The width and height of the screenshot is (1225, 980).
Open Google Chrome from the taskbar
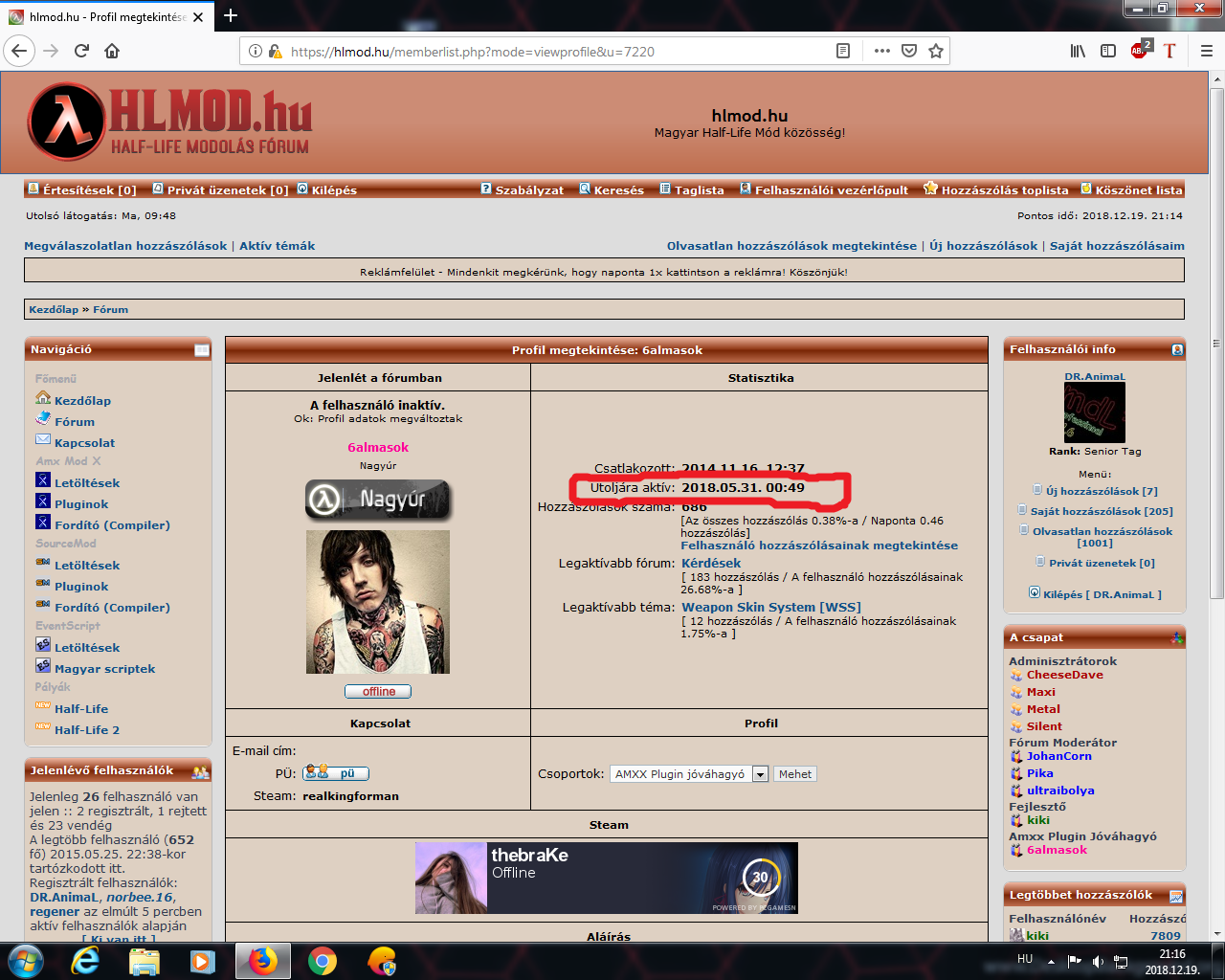click(x=323, y=961)
